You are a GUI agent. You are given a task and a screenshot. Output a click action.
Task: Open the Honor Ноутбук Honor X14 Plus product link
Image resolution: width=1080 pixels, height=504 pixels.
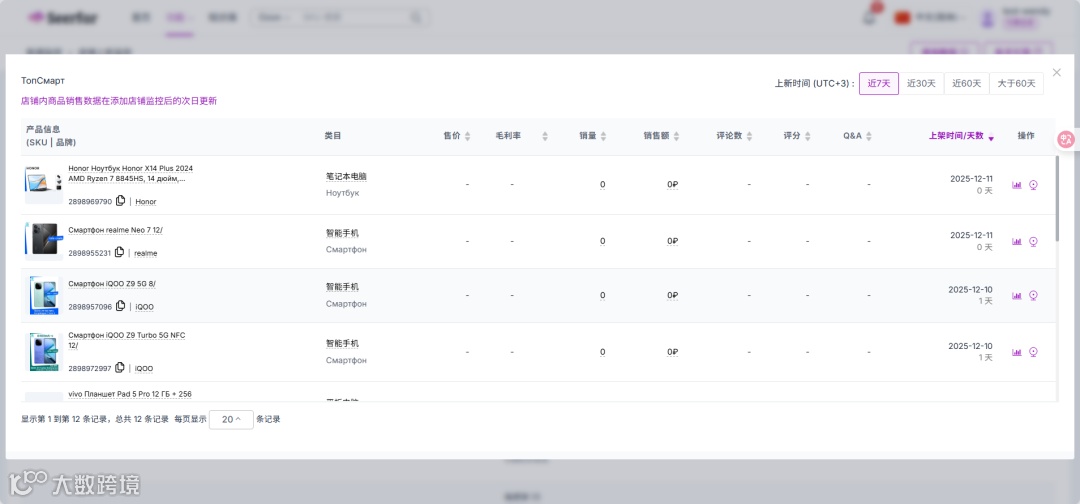(130, 174)
